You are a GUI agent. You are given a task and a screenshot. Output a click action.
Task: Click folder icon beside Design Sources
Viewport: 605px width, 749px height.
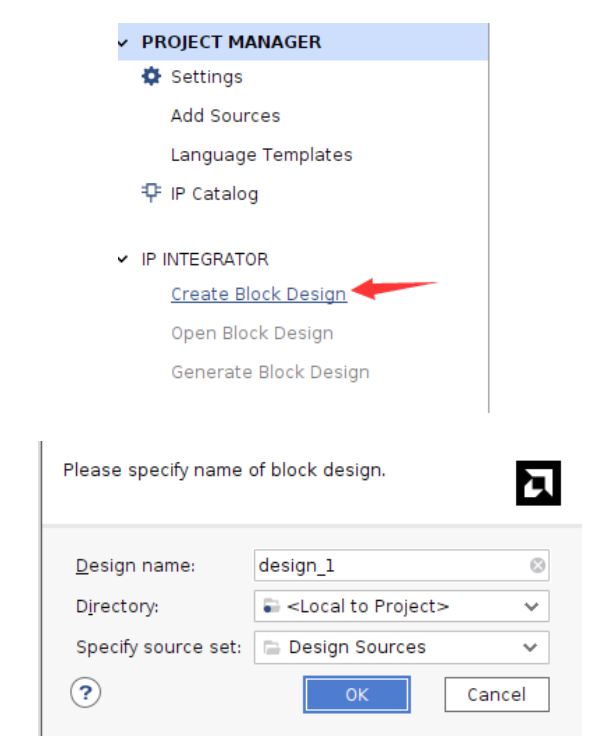[x=271, y=647]
